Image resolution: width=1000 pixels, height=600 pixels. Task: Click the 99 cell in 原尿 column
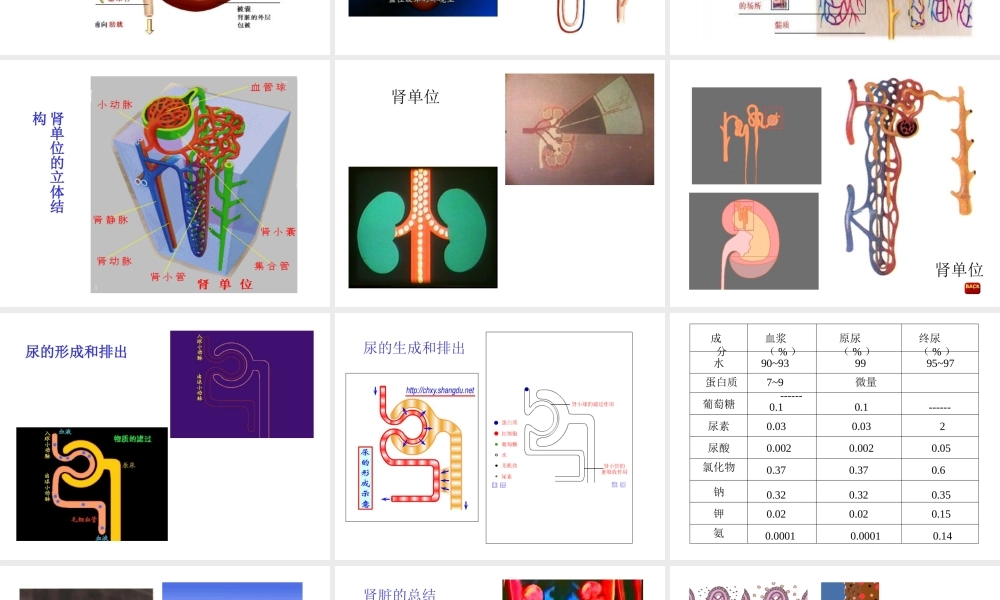tap(860, 363)
